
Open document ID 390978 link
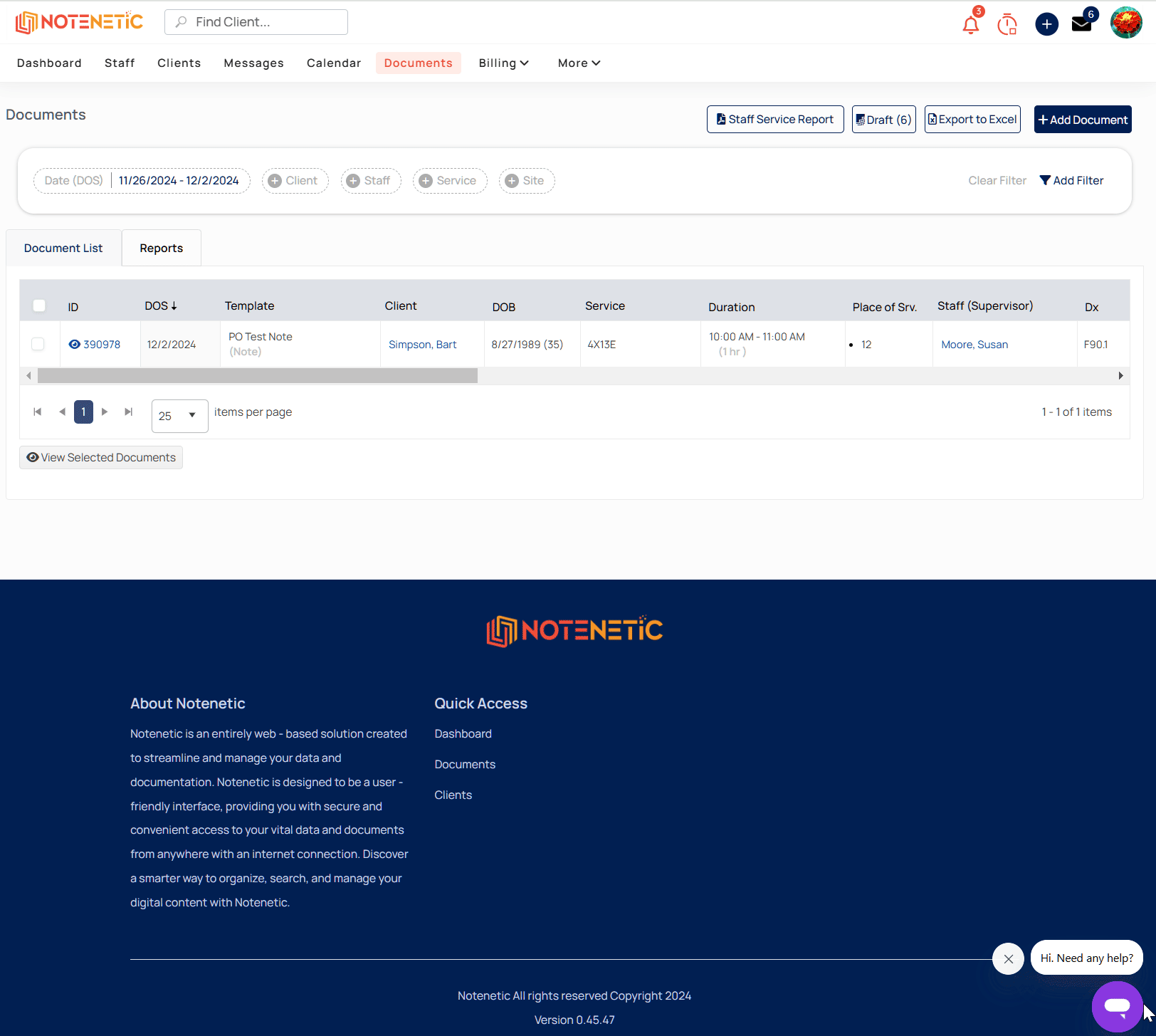(x=102, y=345)
